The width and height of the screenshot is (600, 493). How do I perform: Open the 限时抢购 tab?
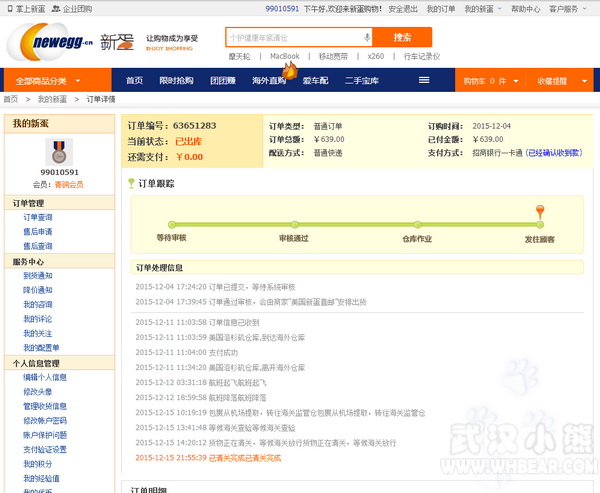tap(176, 80)
